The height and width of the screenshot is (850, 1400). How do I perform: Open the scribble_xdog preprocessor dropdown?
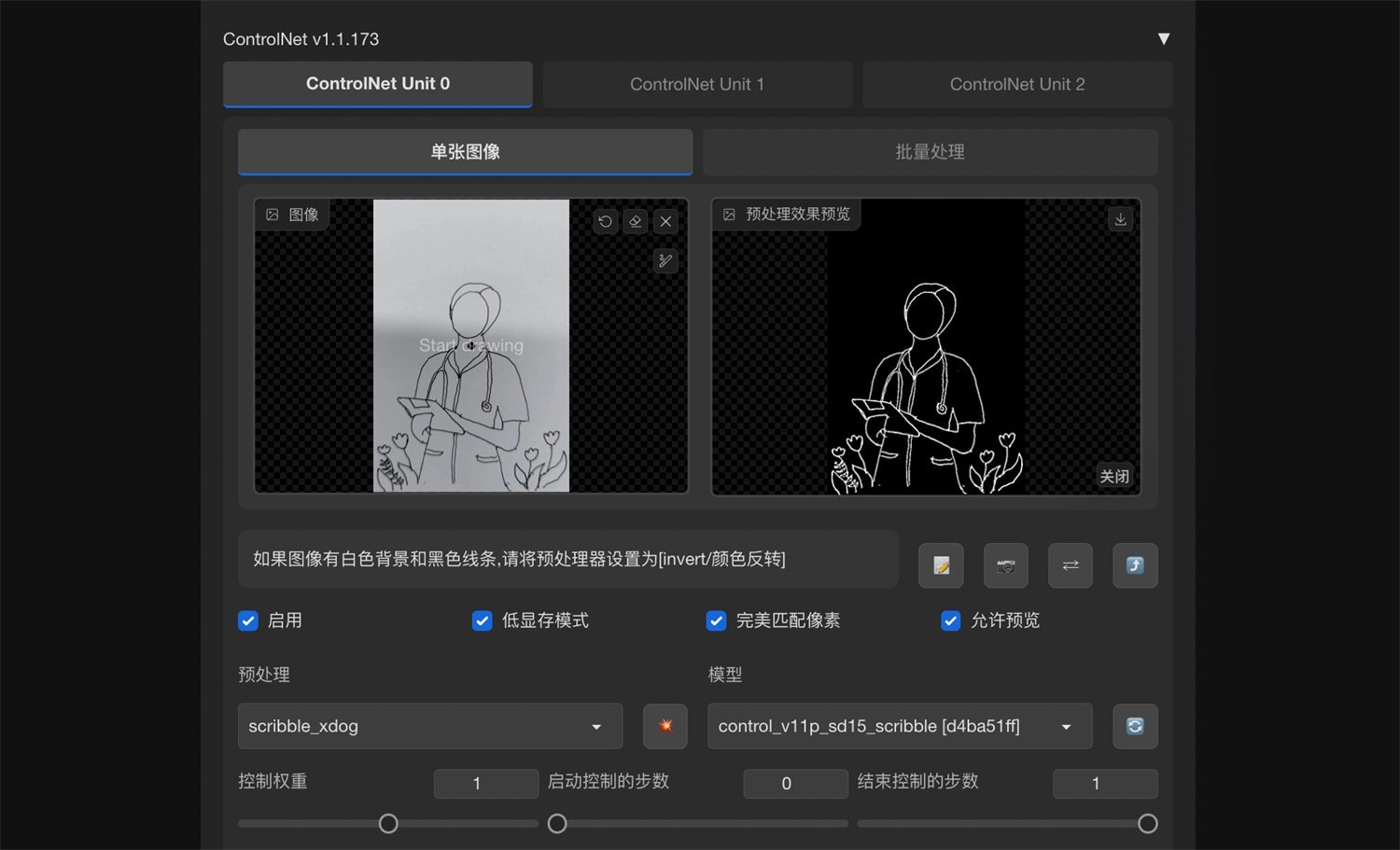[x=429, y=726]
